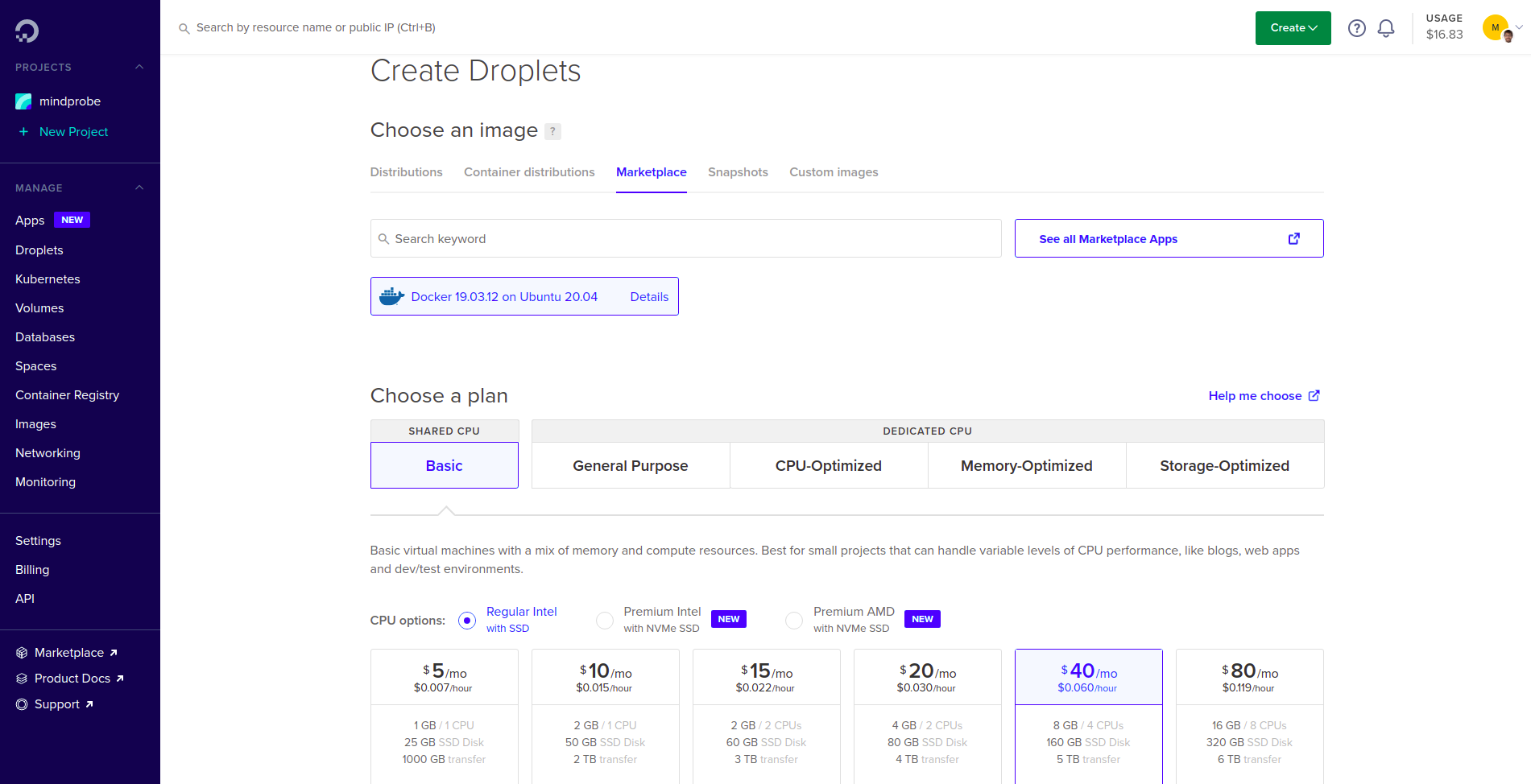Click the DigitalOcean logo icon
The width and height of the screenshot is (1531, 784).
tap(27, 31)
